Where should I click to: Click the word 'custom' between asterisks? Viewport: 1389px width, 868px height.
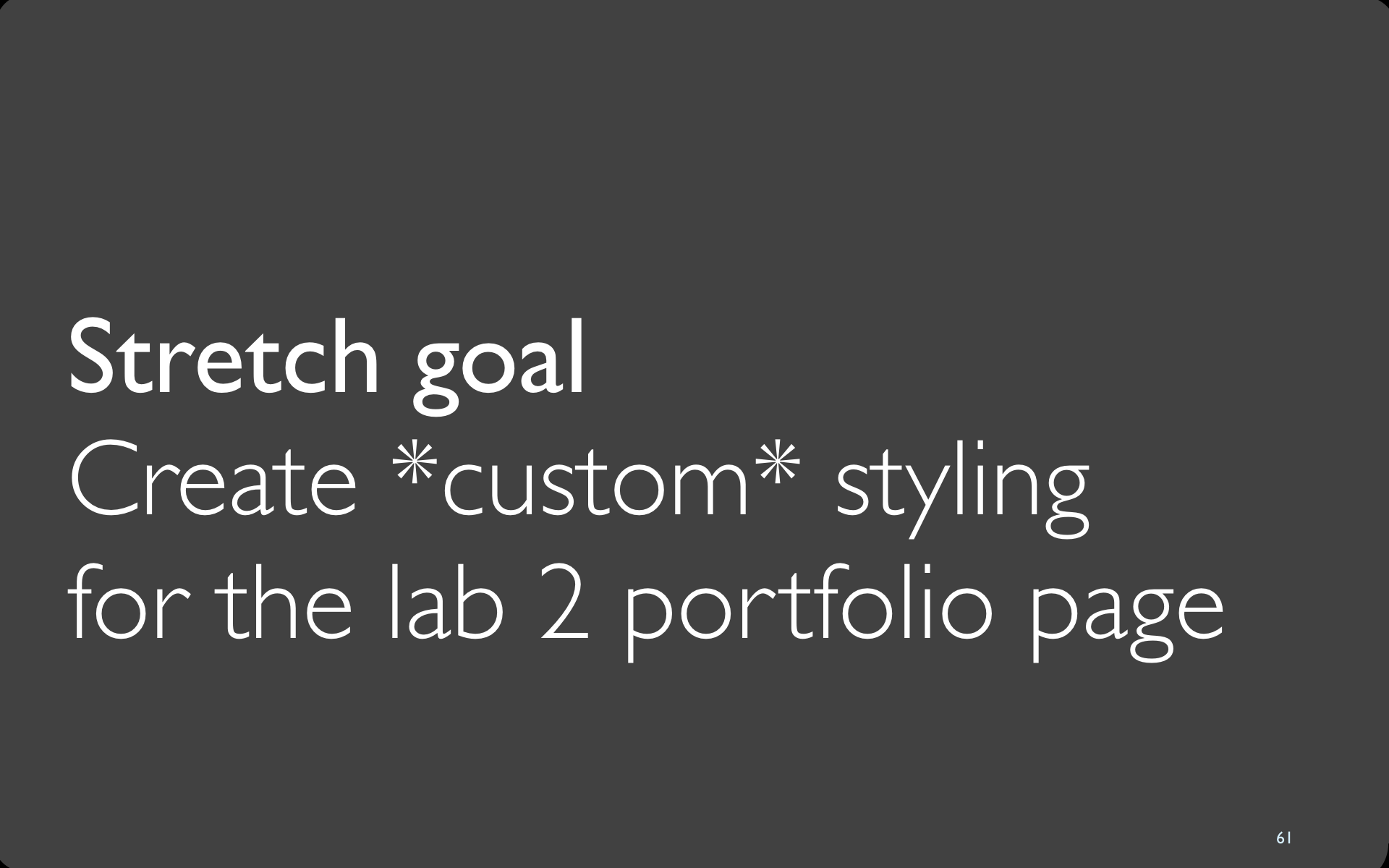[595, 485]
